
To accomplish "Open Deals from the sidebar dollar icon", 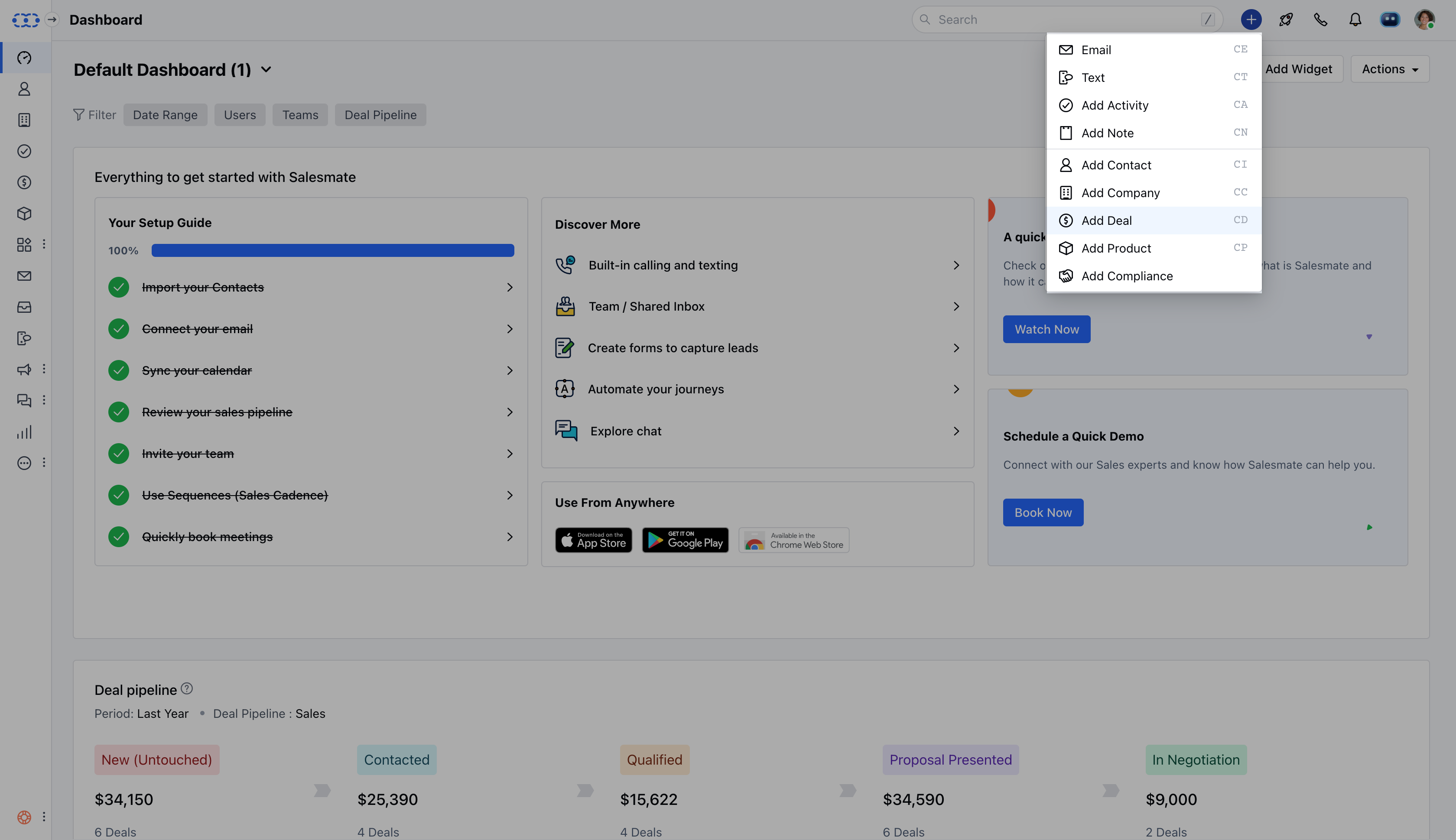I will click(x=24, y=182).
